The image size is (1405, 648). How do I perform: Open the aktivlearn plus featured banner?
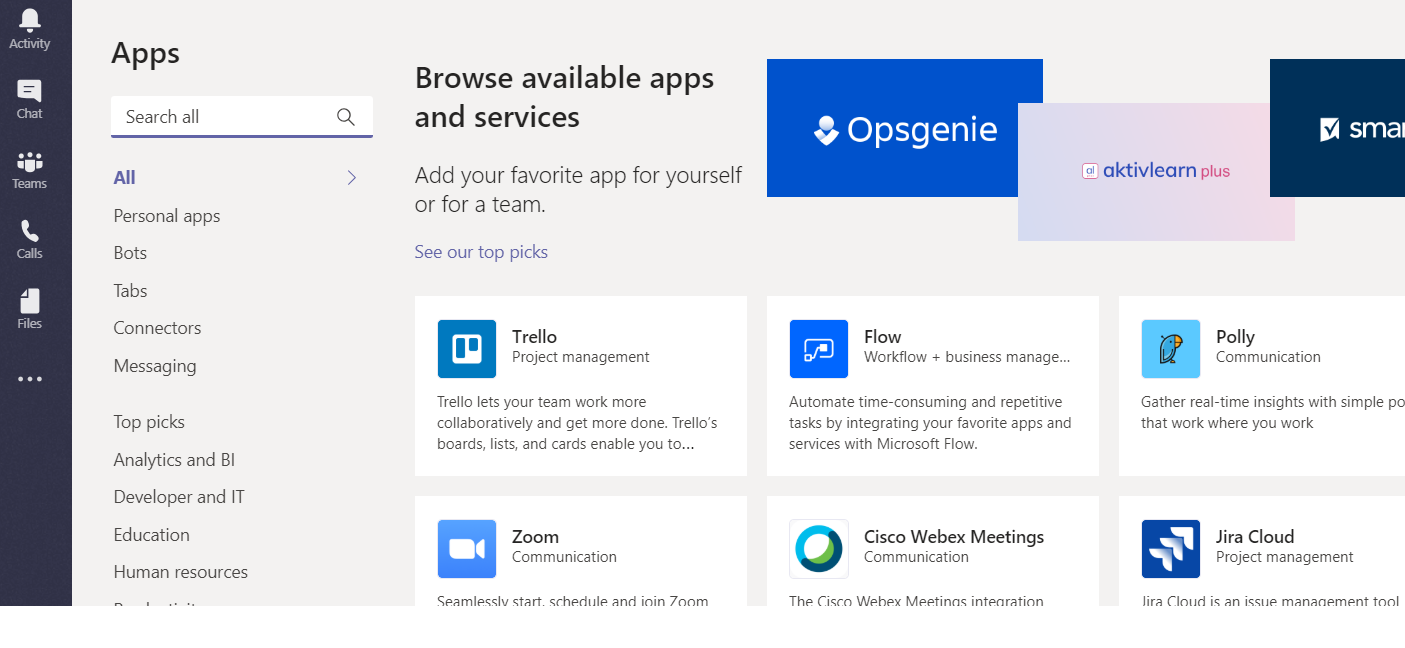tap(1156, 172)
